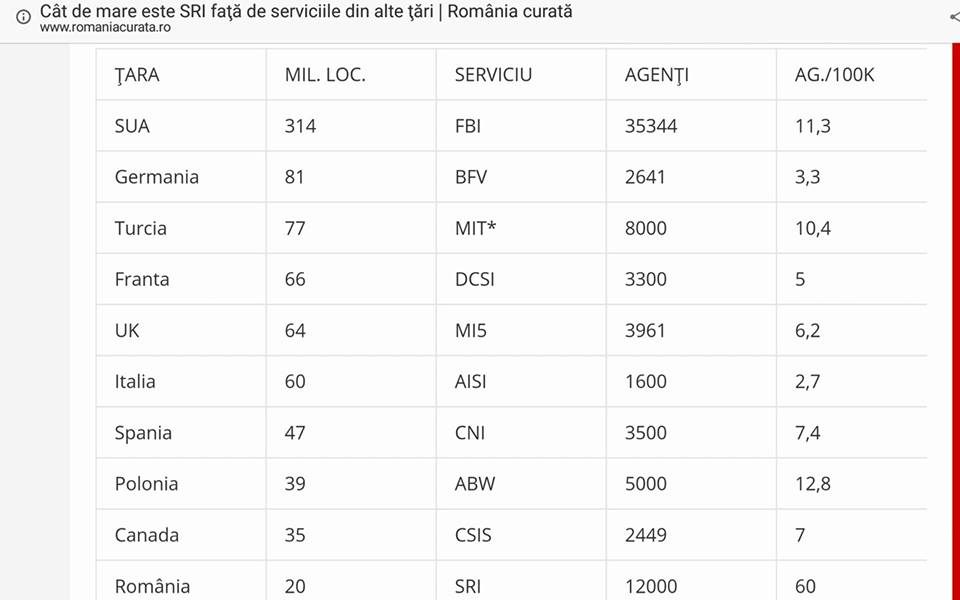Click the MI5 service cell

tap(470, 330)
